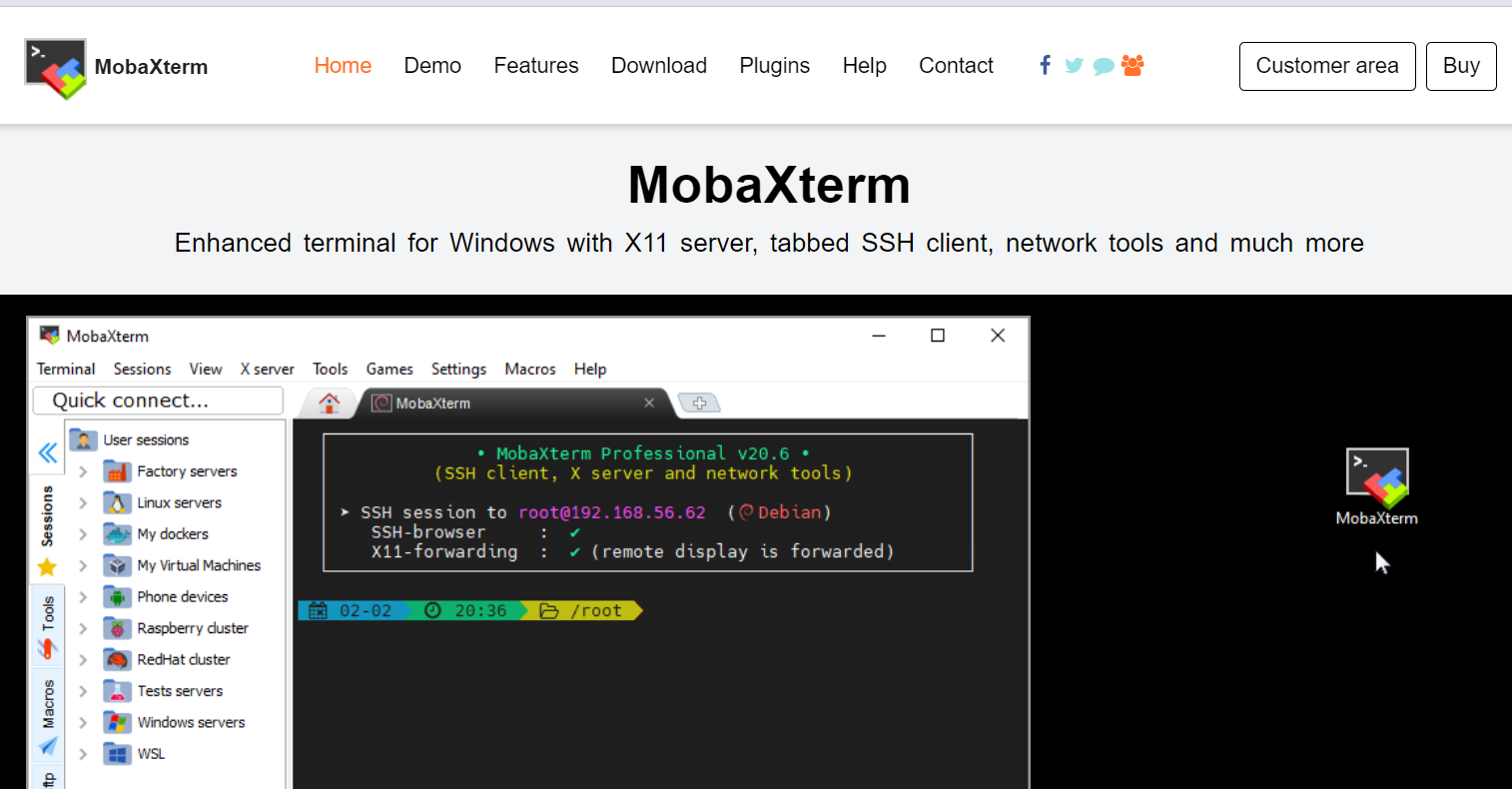
Task: Click the MobaXterm title bar app icon
Action: coord(49,336)
